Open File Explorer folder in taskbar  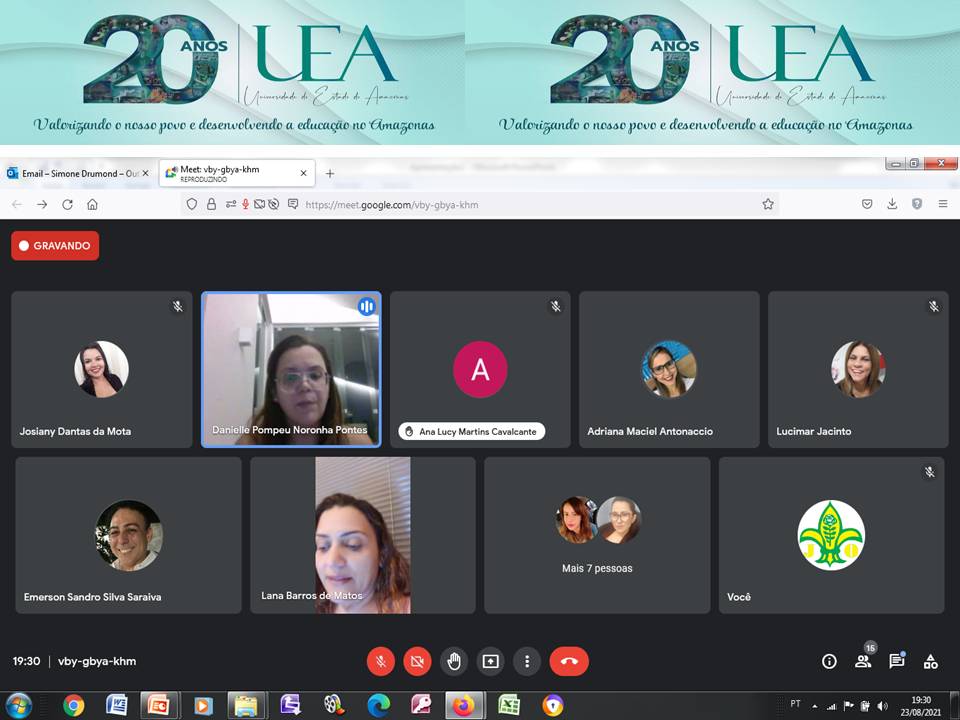tap(246, 705)
